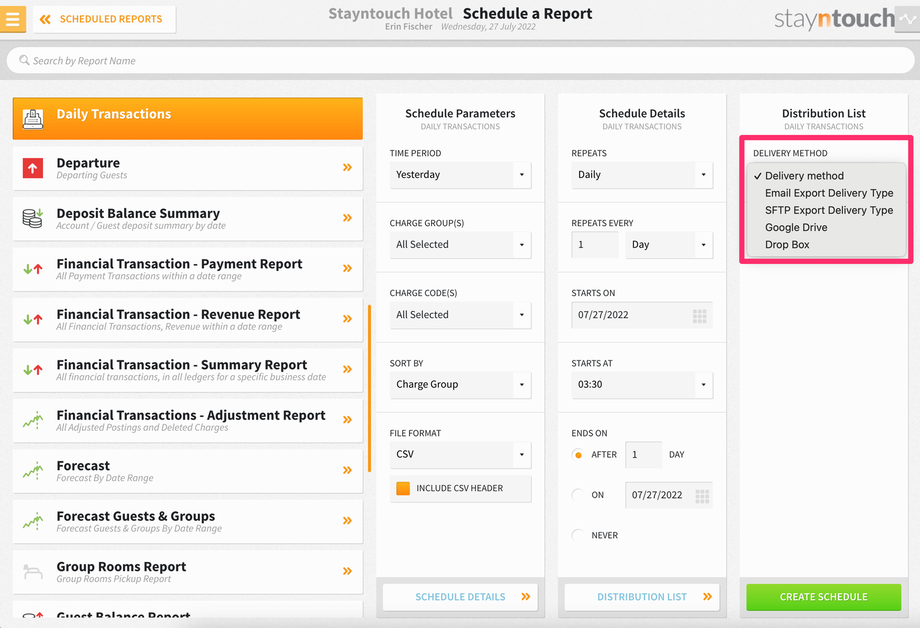Select the After radio button
The height and width of the screenshot is (628, 920).
tap(578, 455)
